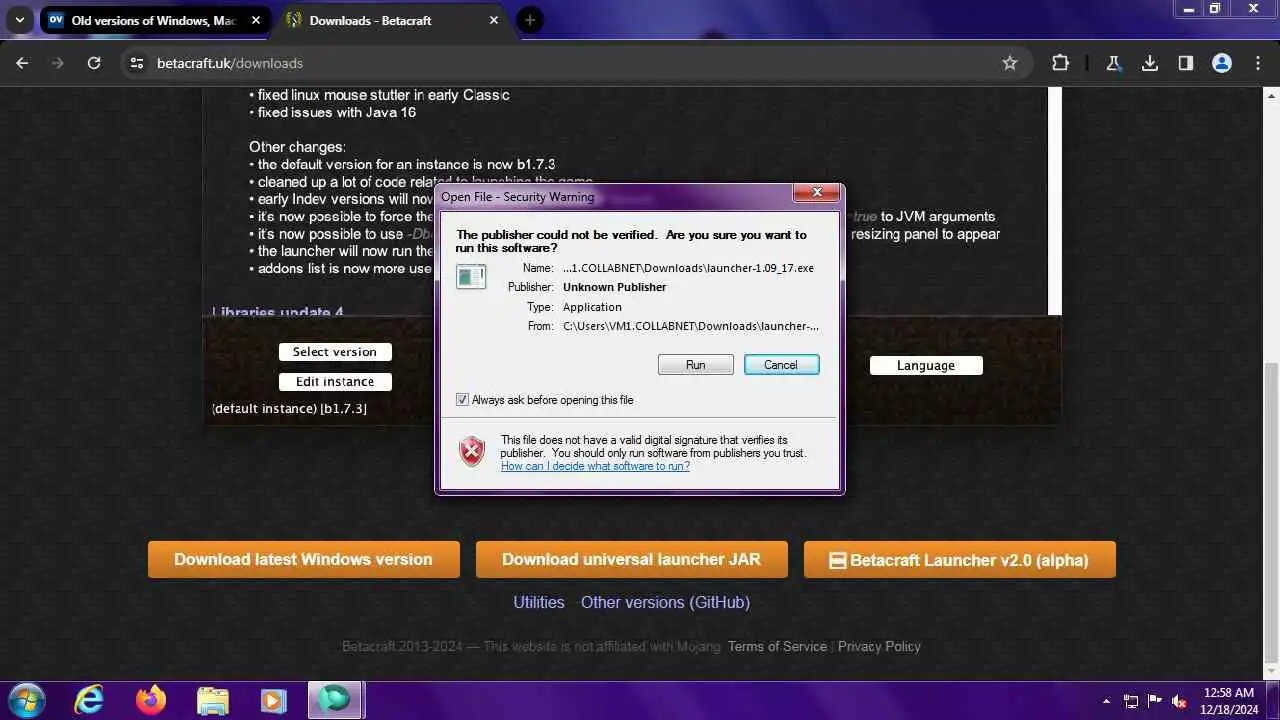1280x720 pixels.
Task: Open the browser extensions puzzle icon
Action: (x=1060, y=63)
